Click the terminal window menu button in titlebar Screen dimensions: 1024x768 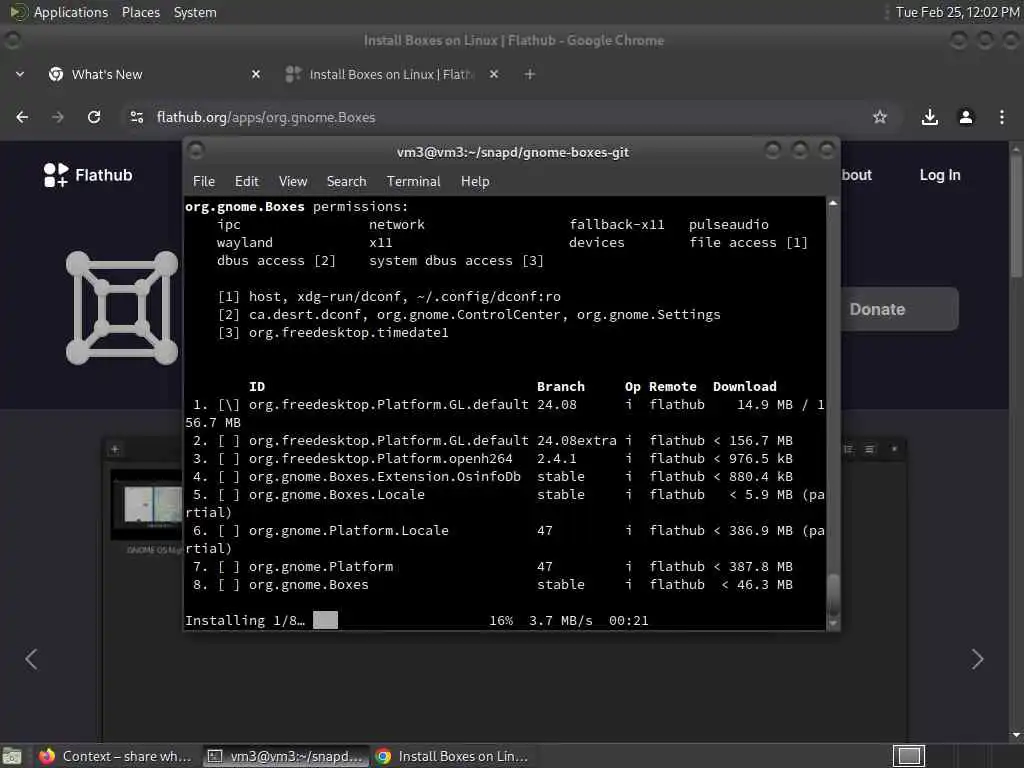pyautogui.click(x=196, y=151)
